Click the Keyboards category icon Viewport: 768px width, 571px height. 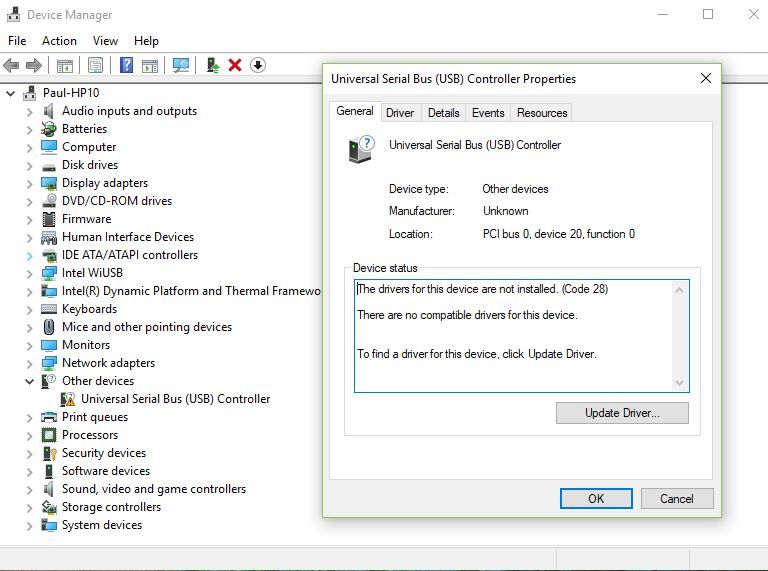pos(48,309)
